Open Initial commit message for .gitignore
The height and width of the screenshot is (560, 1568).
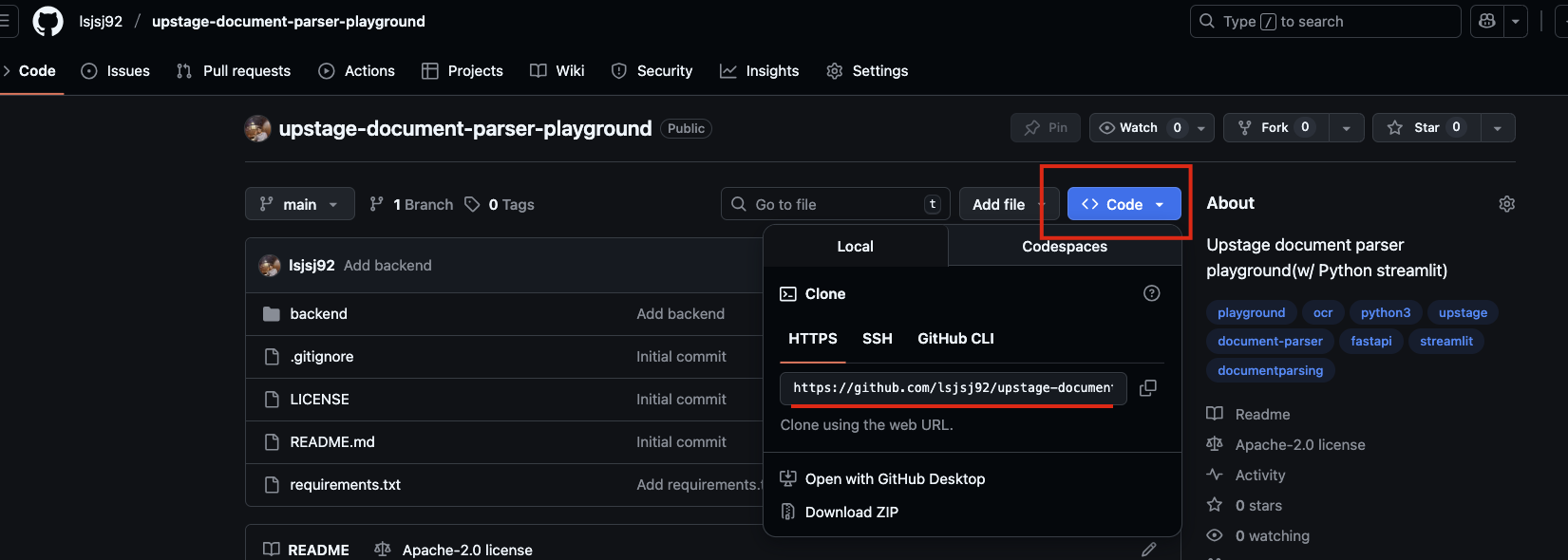[681, 357]
